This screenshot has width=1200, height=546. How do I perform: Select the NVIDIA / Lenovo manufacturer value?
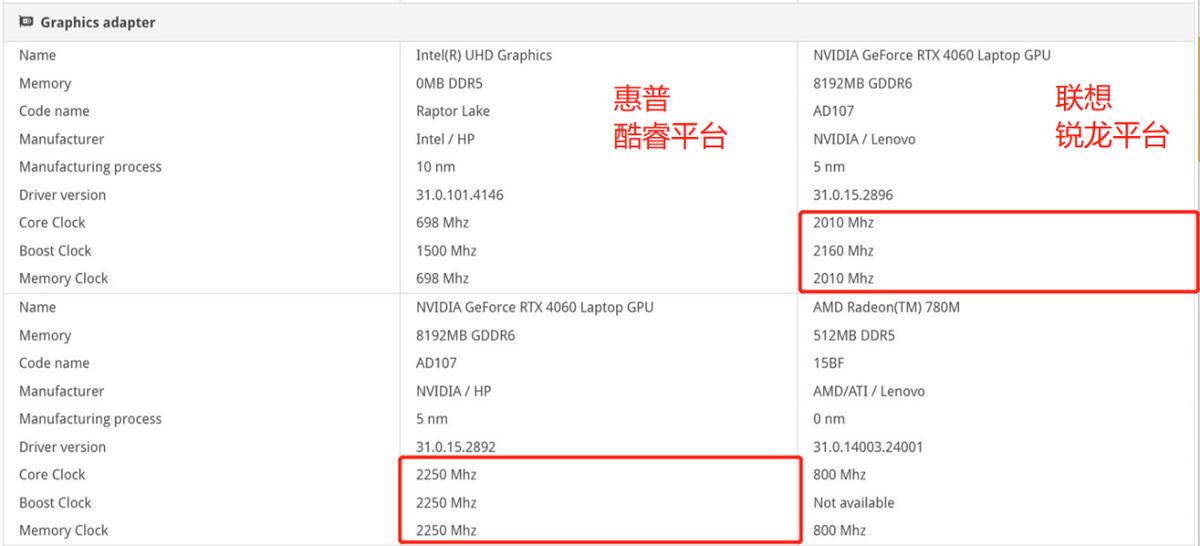tap(864, 139)
